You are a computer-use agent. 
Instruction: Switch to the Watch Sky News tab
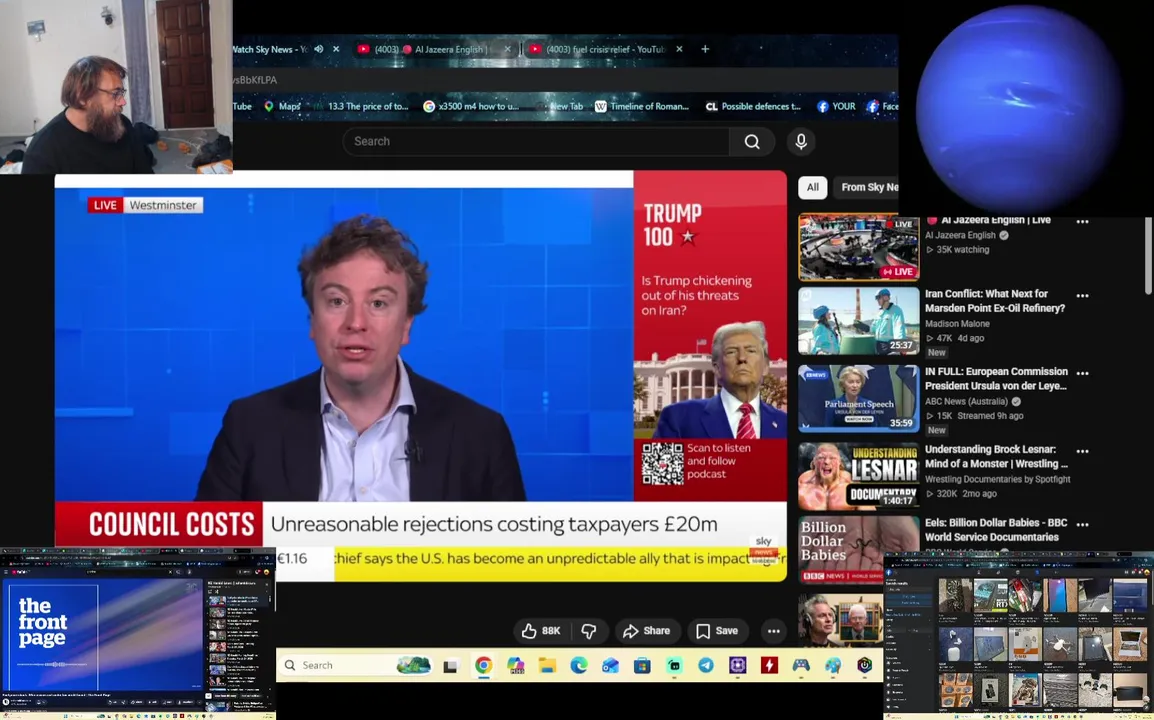(269, 49)
